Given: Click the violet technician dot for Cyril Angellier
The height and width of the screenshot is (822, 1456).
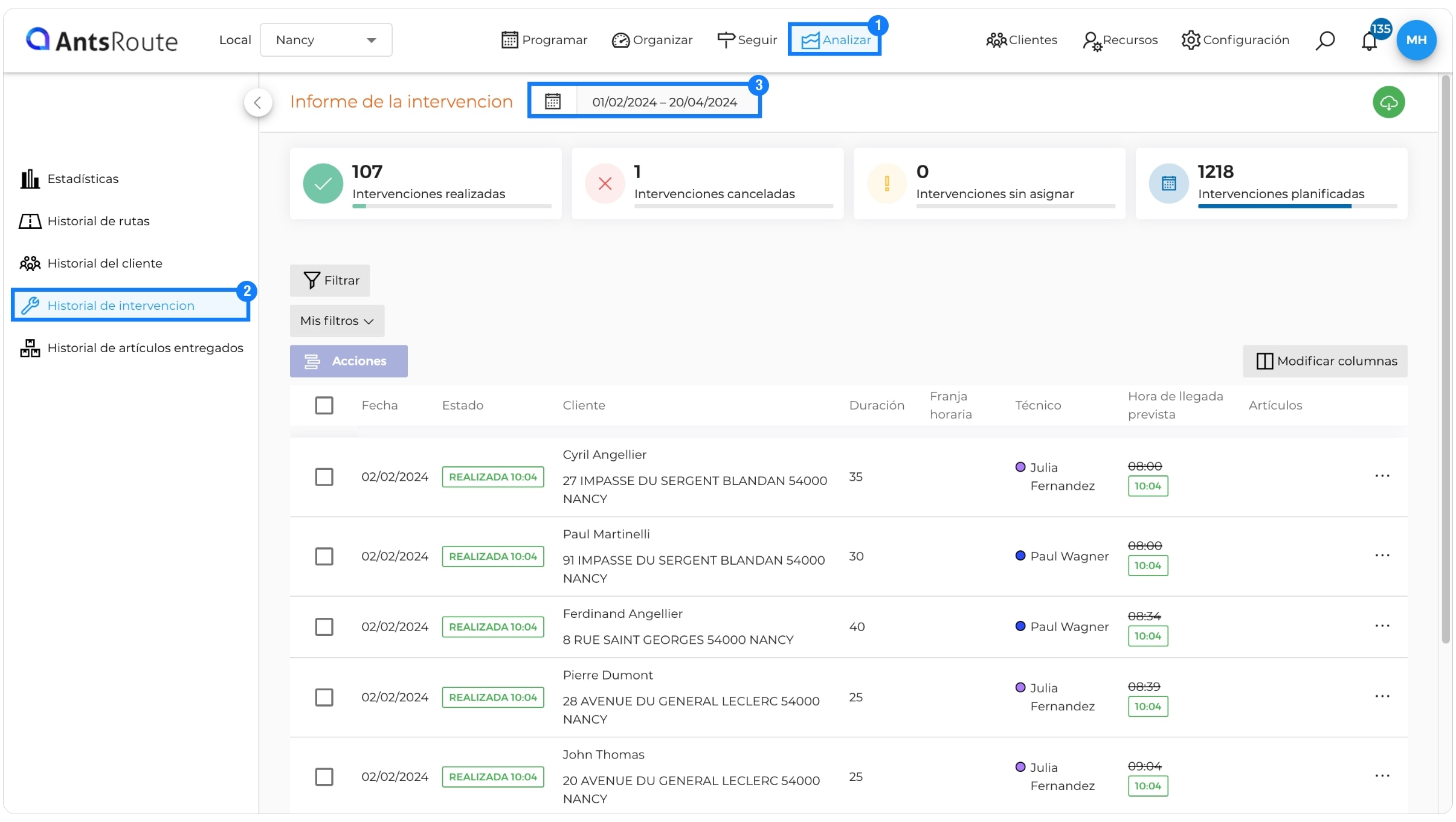Looking at the screenshot, I should pos(1020,467).
